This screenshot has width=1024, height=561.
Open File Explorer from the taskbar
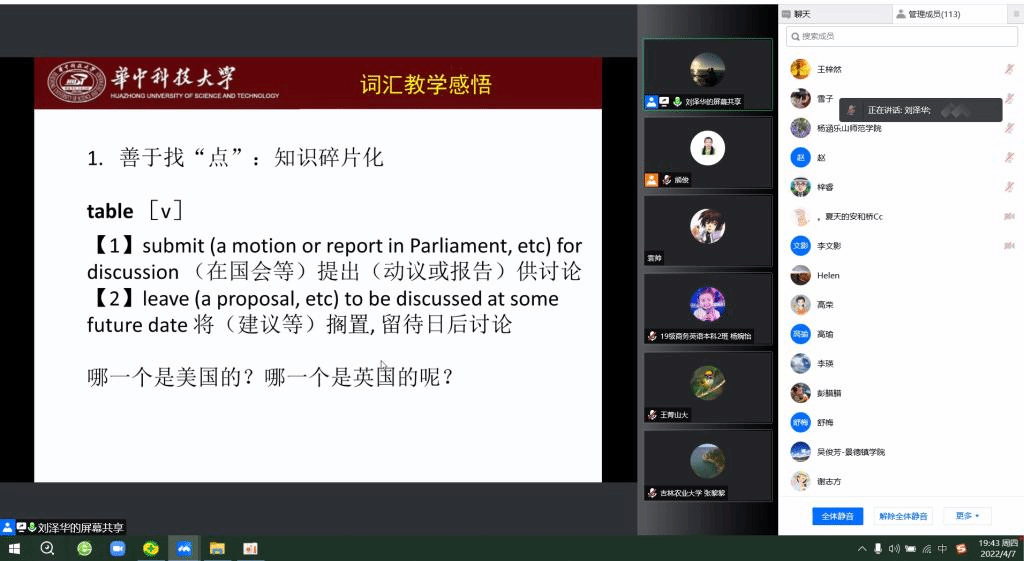pos(217,549)
